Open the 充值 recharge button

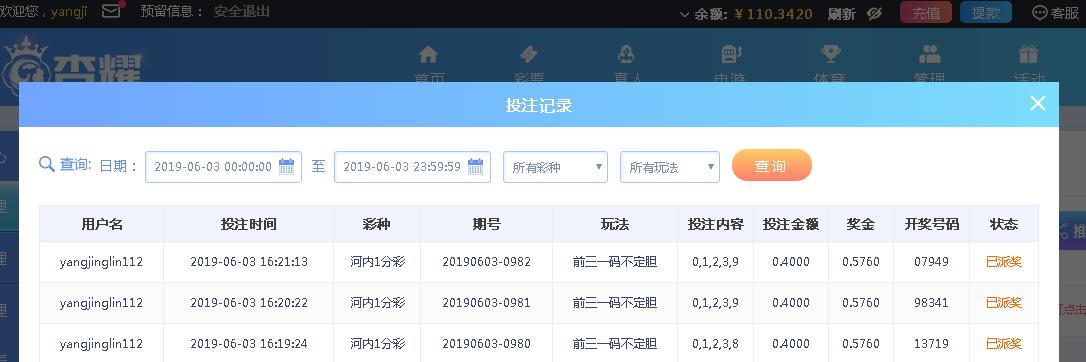[926, 12]
